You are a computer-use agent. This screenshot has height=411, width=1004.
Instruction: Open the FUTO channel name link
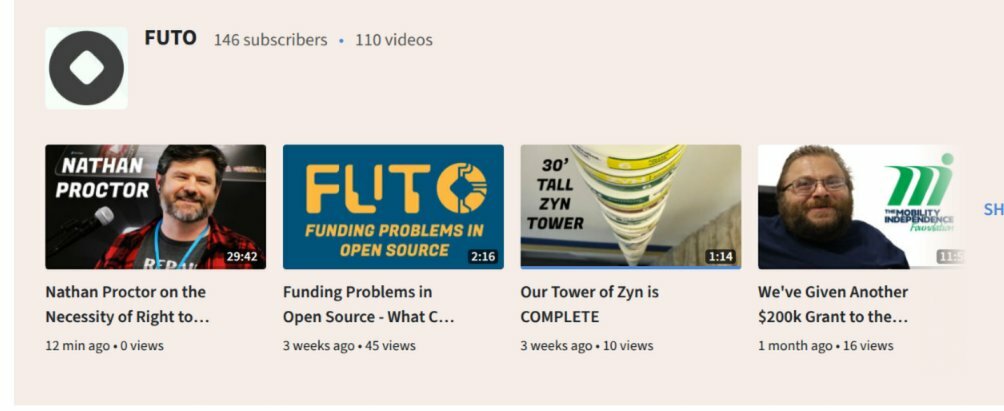(170, 38)
